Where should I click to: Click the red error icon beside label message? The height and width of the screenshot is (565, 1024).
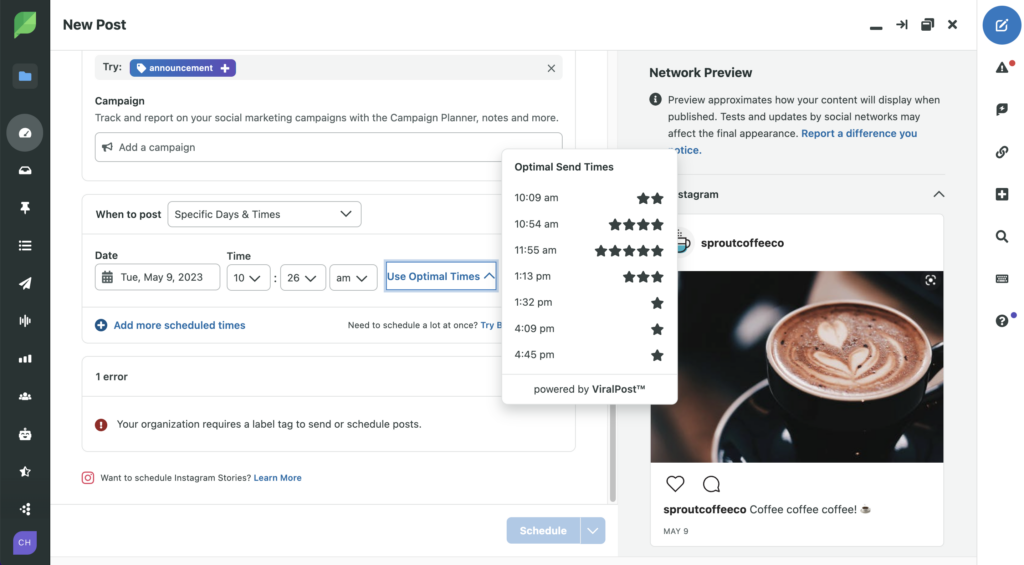[x=101, y=425]
